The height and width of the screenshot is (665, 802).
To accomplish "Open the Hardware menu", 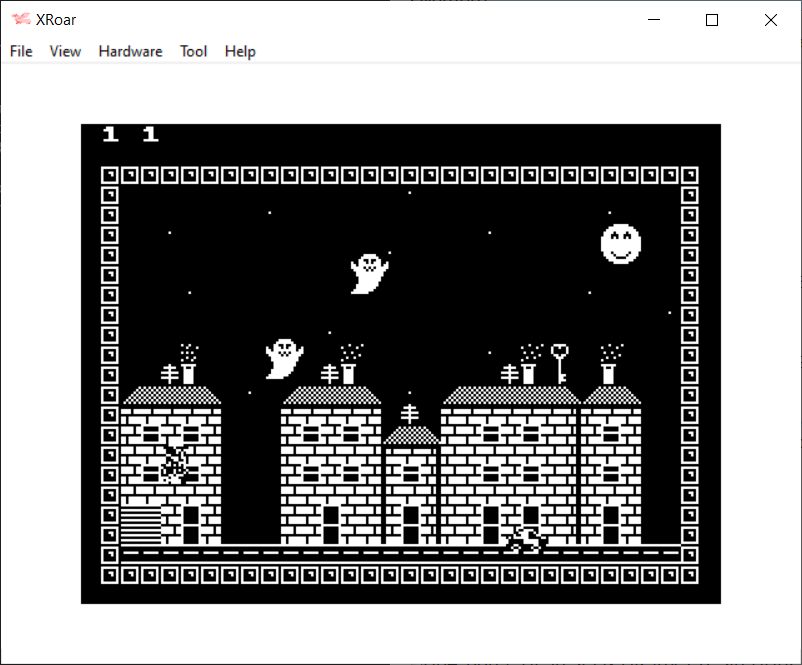I will click(130, 51).
